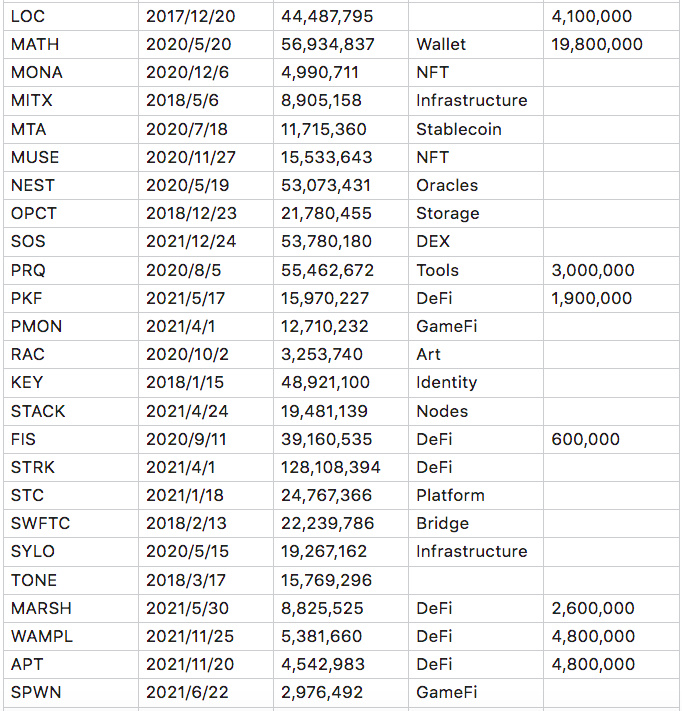Click the WAMPL ticker cell

tap(71, 637)
